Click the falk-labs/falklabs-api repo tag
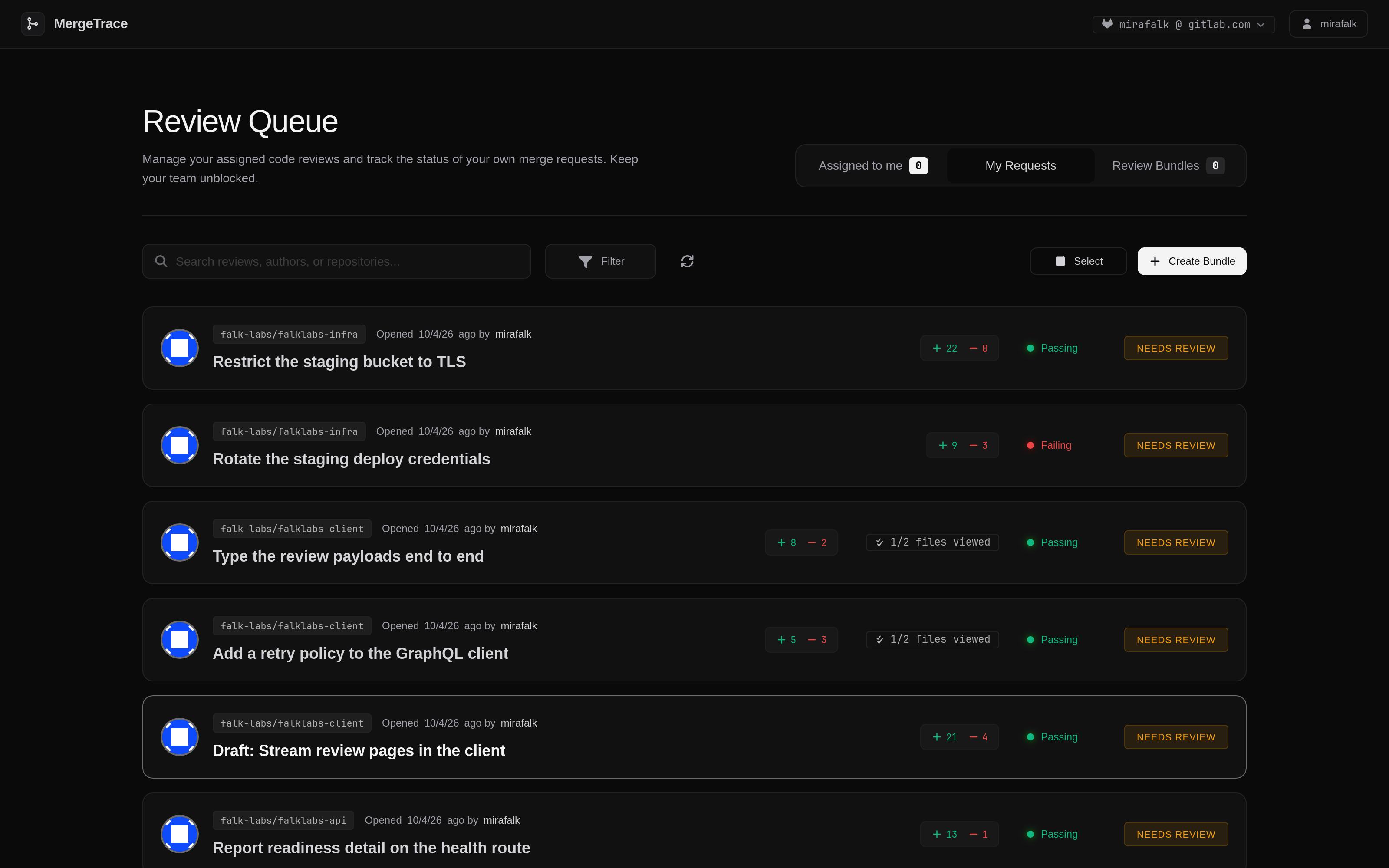The image size is (1389, 868). pos(283,820)
